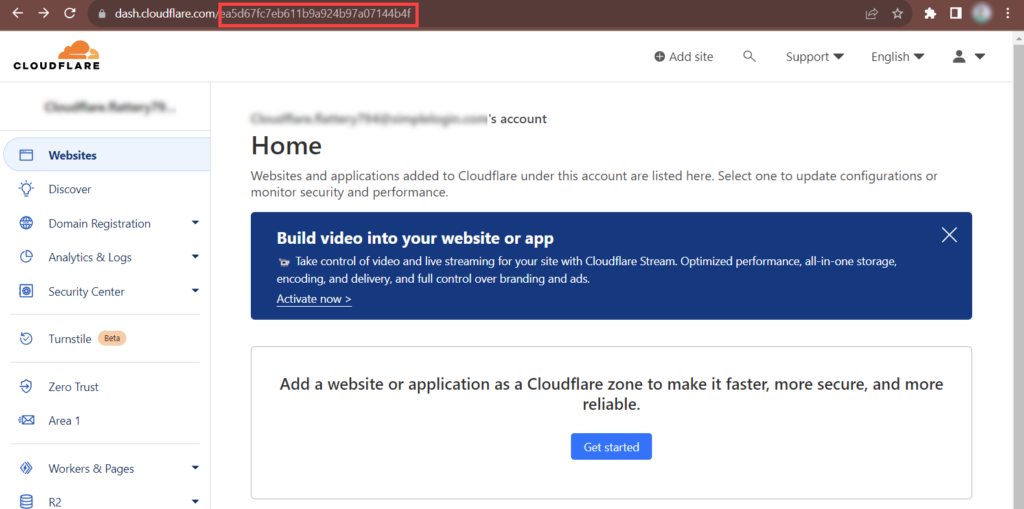Click 'Build video into your website or app' heading
Image resolution: width=1024 pixels, height=509 pixels.
[415, 238]
